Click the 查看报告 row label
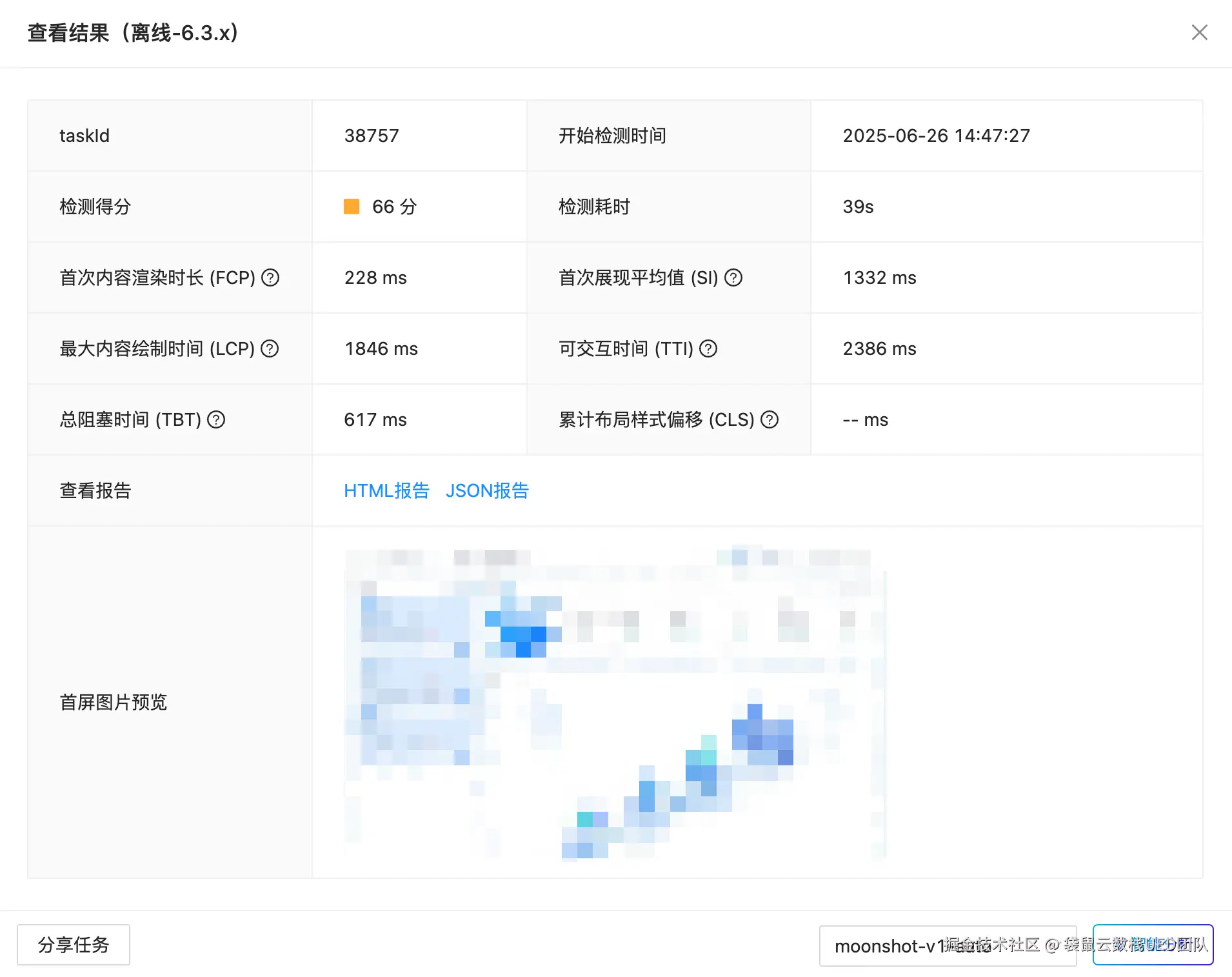The image size is (1232, 977). (95, 490)
